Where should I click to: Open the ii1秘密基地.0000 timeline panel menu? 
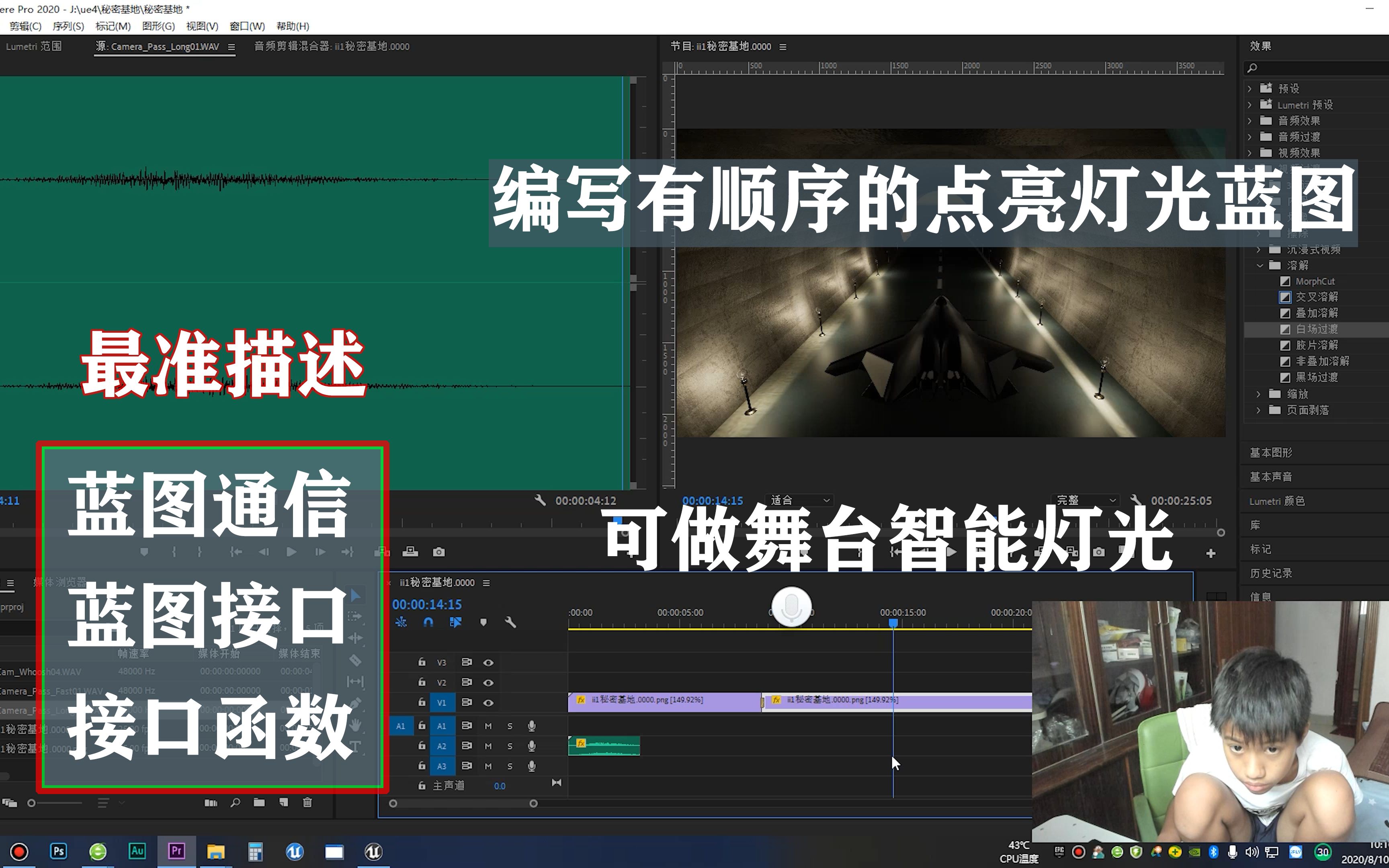tap(486, 582)
